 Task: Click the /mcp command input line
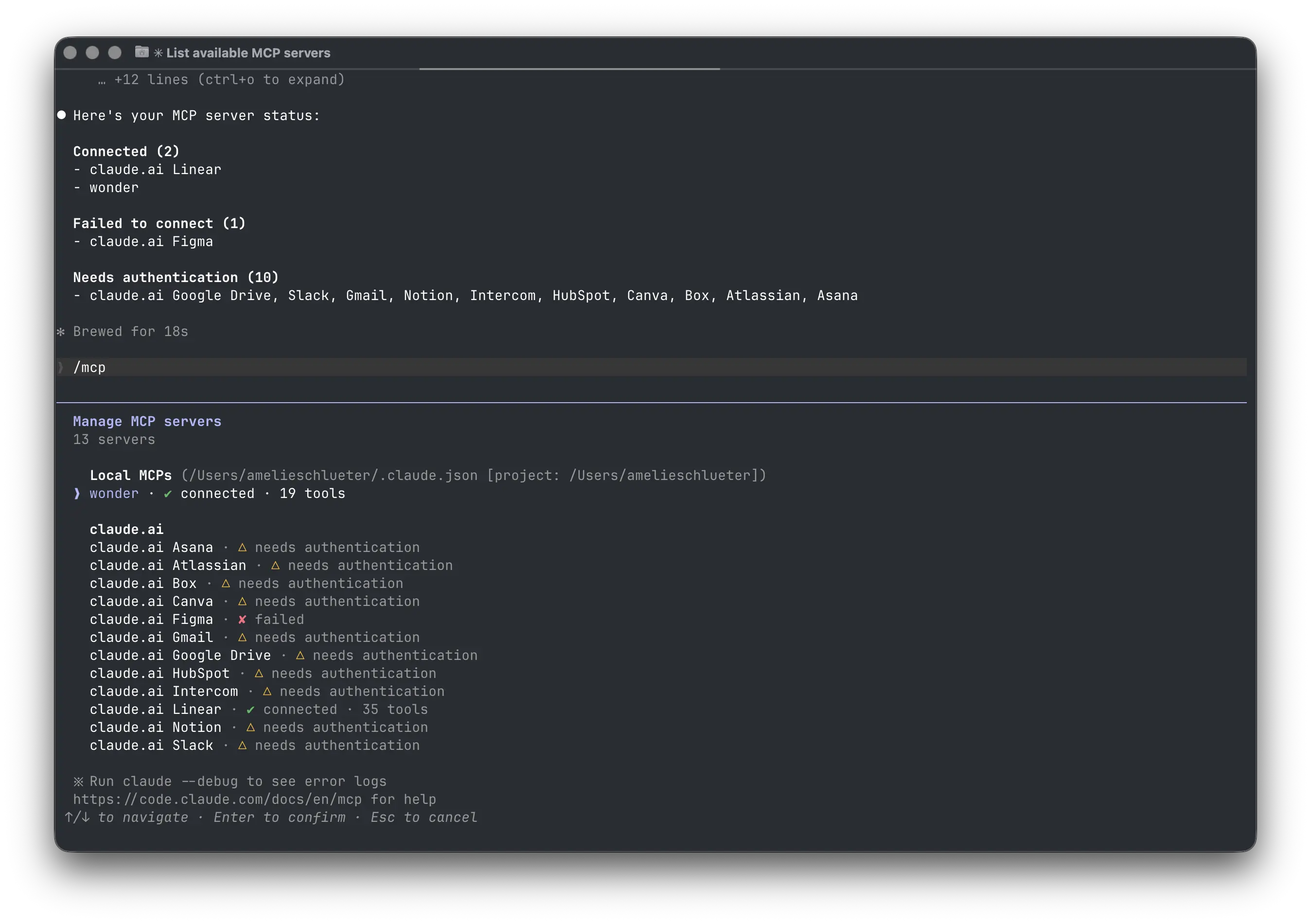[652, 367]
